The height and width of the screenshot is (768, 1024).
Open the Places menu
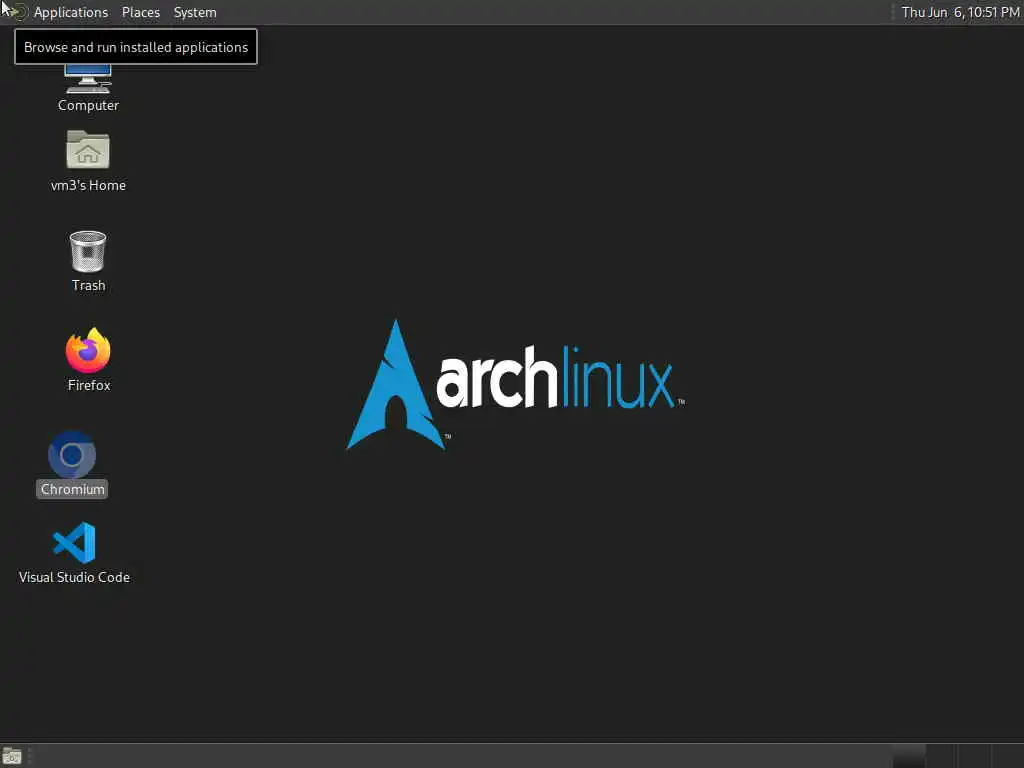point(140,12)
